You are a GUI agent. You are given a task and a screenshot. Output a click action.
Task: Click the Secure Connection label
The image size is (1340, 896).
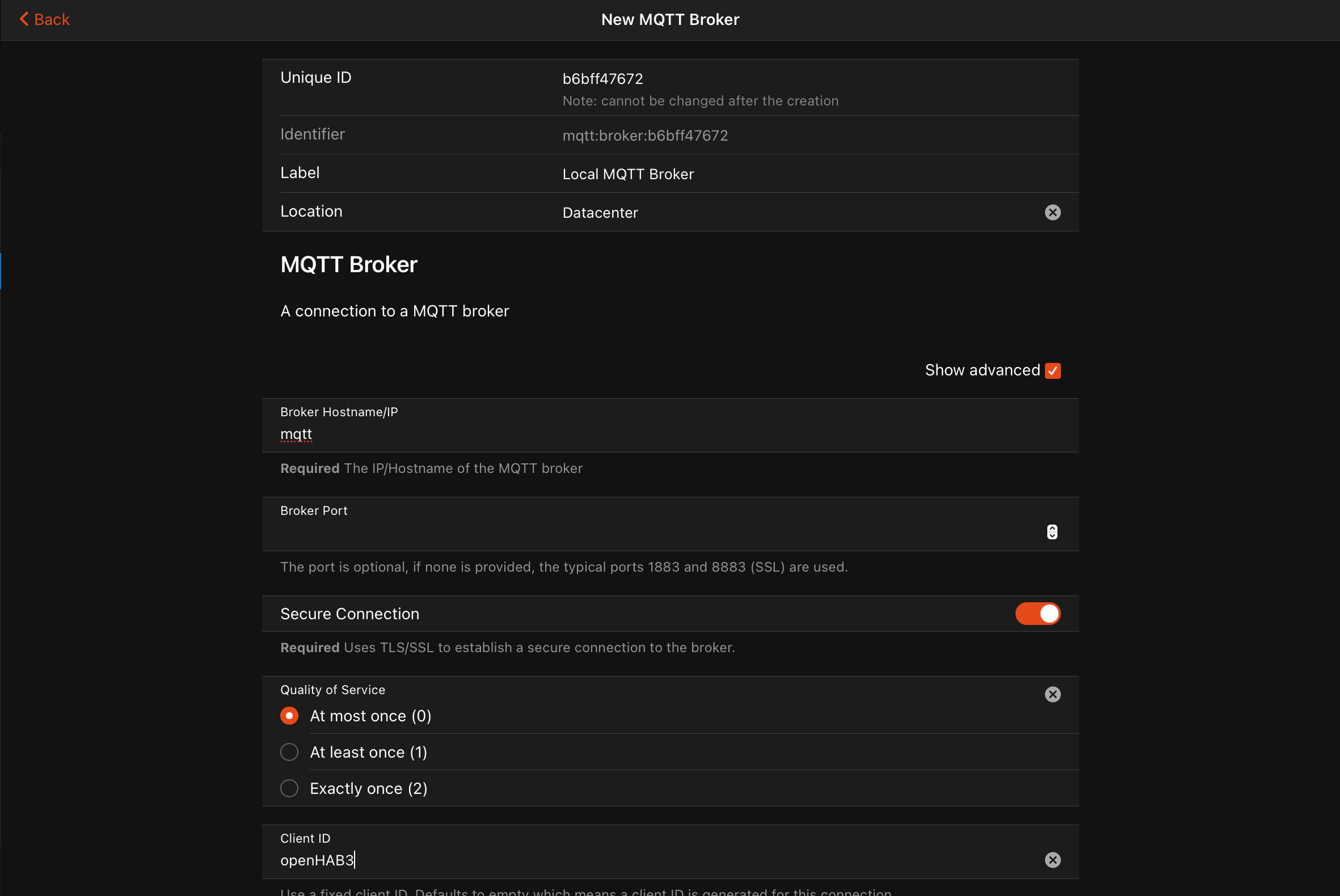tap(349, 614)
